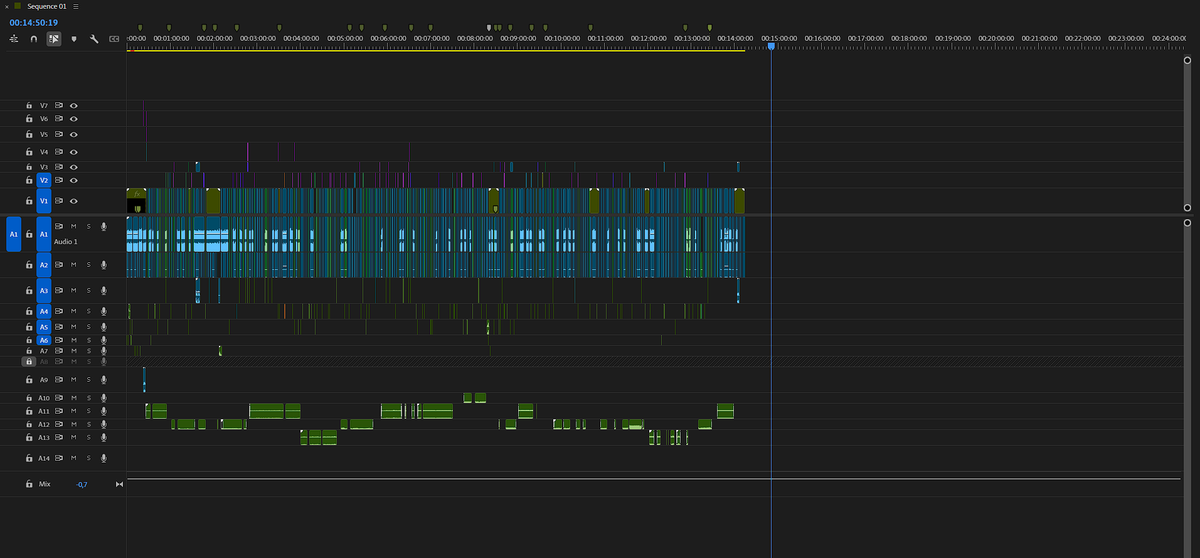Lock track V6 with padlock icon
This screenshot has width=1200, height=558.
[x=29, y=119]
